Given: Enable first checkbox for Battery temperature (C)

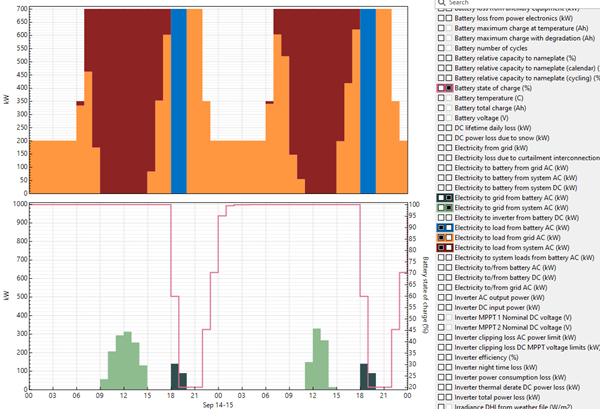Looking at the screenshot, I should click(441, 99).
